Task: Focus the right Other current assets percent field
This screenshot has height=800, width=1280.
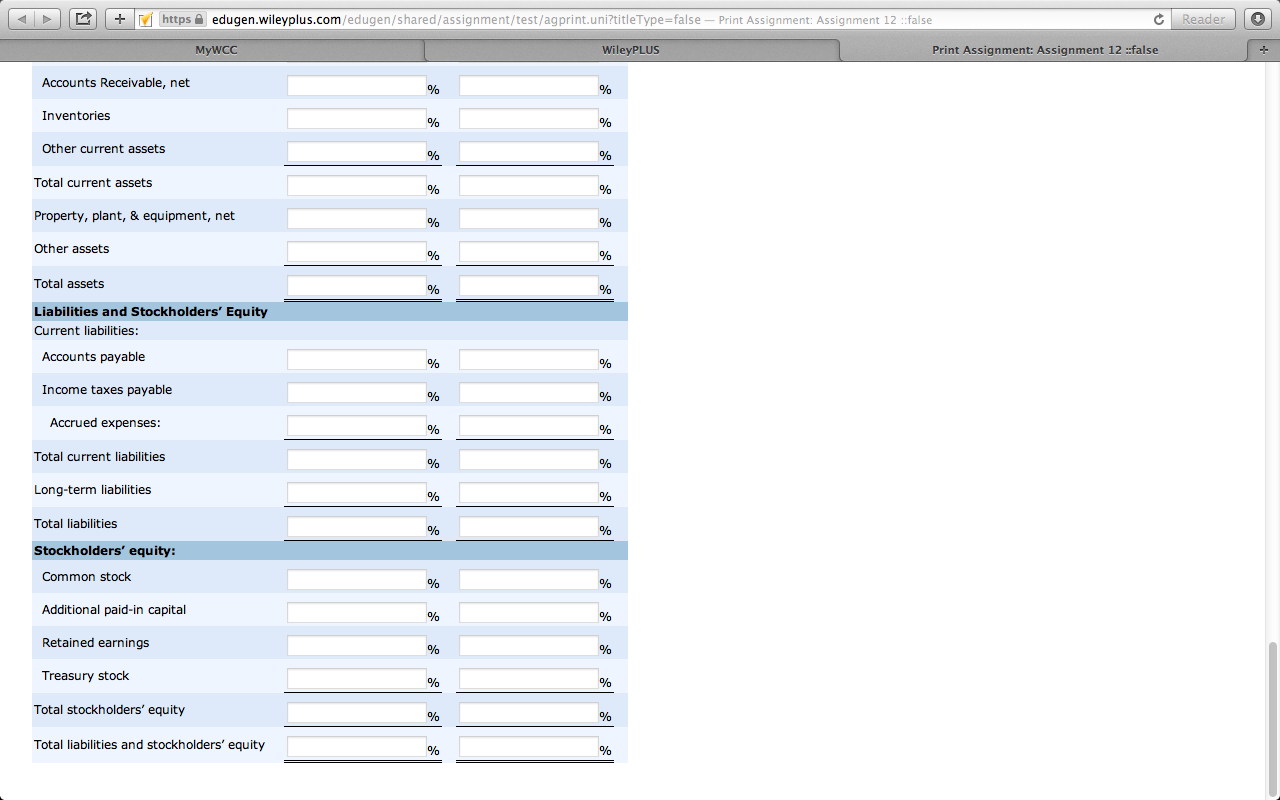Action: tap(529, 152)
